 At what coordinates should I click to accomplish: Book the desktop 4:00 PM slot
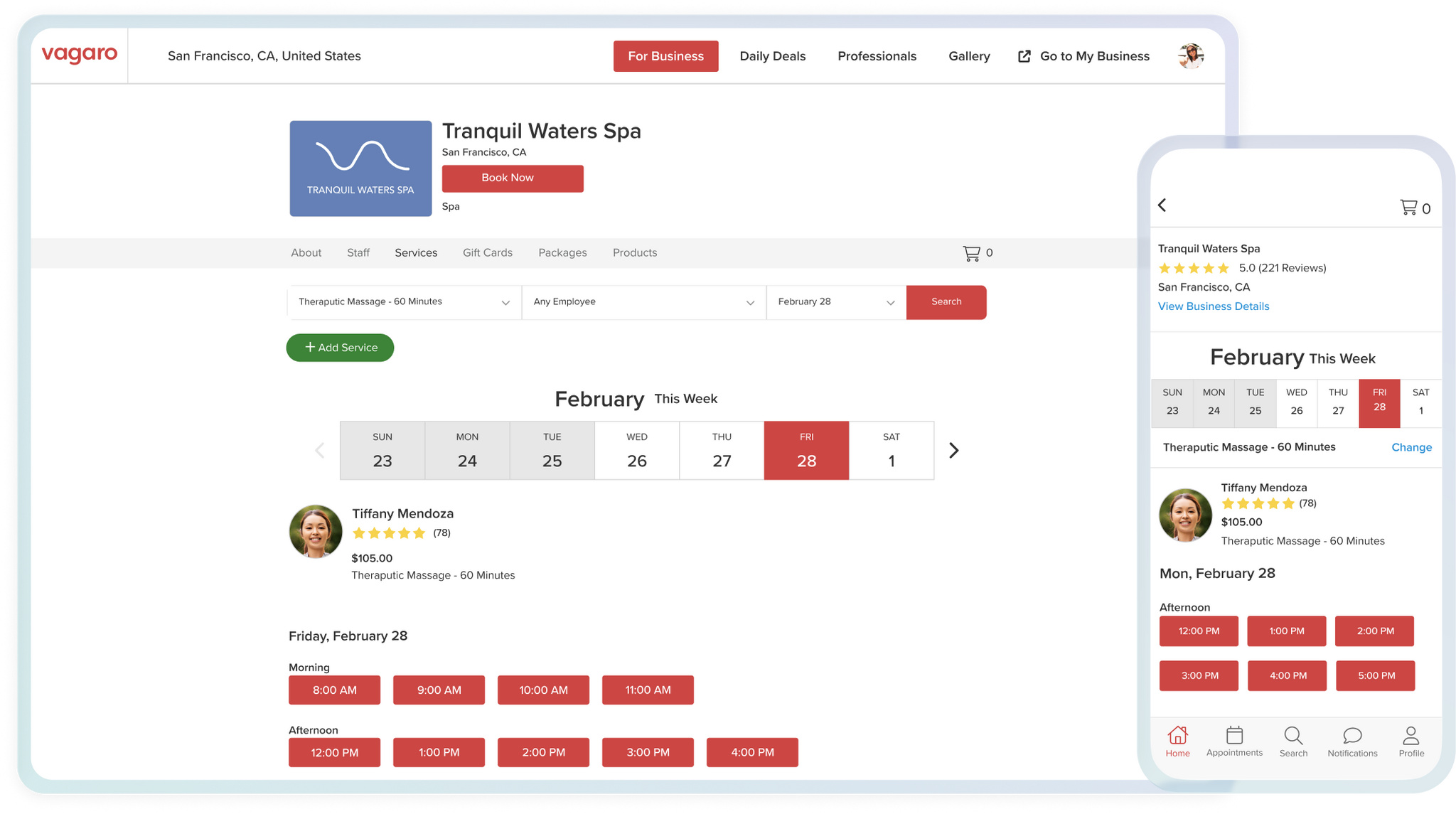click(x=752, y=753)
